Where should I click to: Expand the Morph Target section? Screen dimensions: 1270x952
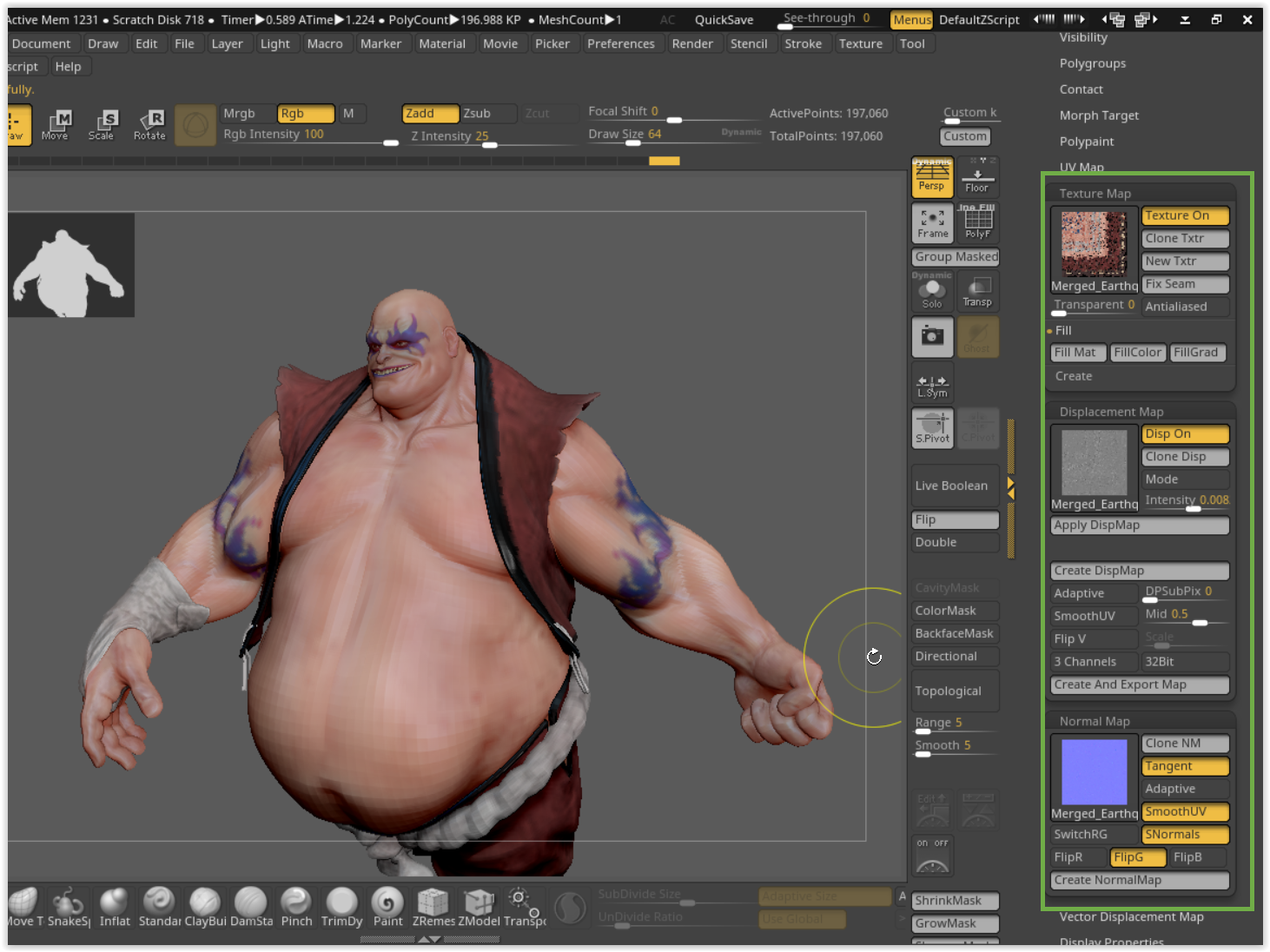pyautogui.click(x=1099, y=116)
